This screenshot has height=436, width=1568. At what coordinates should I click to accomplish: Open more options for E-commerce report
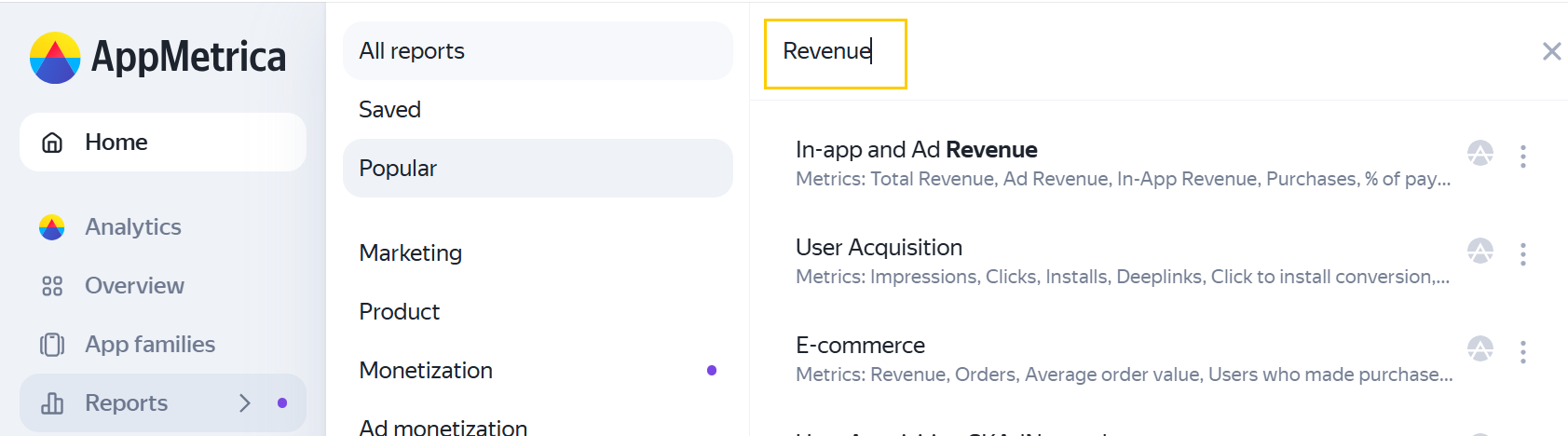(1523, 351)
